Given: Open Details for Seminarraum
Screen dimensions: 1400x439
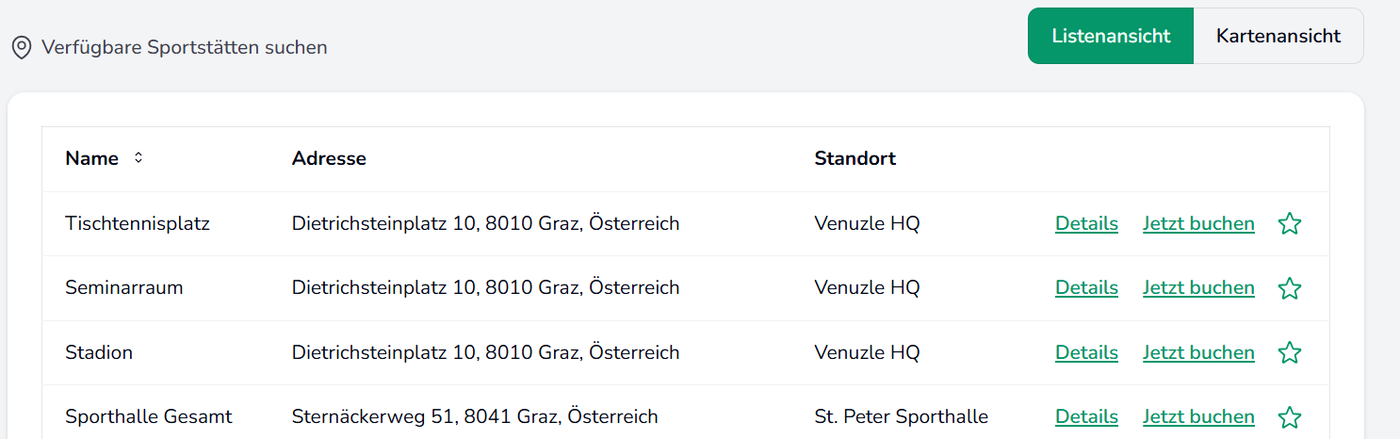Looking at the screenshot, I should tap(1086, 288).
